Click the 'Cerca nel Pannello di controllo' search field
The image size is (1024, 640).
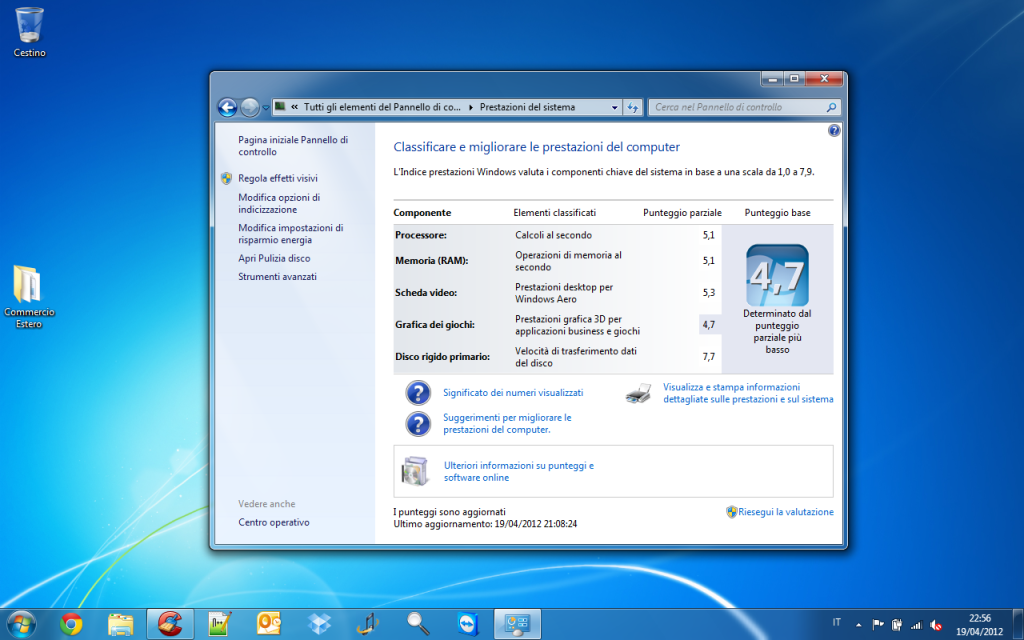point(738,107)
